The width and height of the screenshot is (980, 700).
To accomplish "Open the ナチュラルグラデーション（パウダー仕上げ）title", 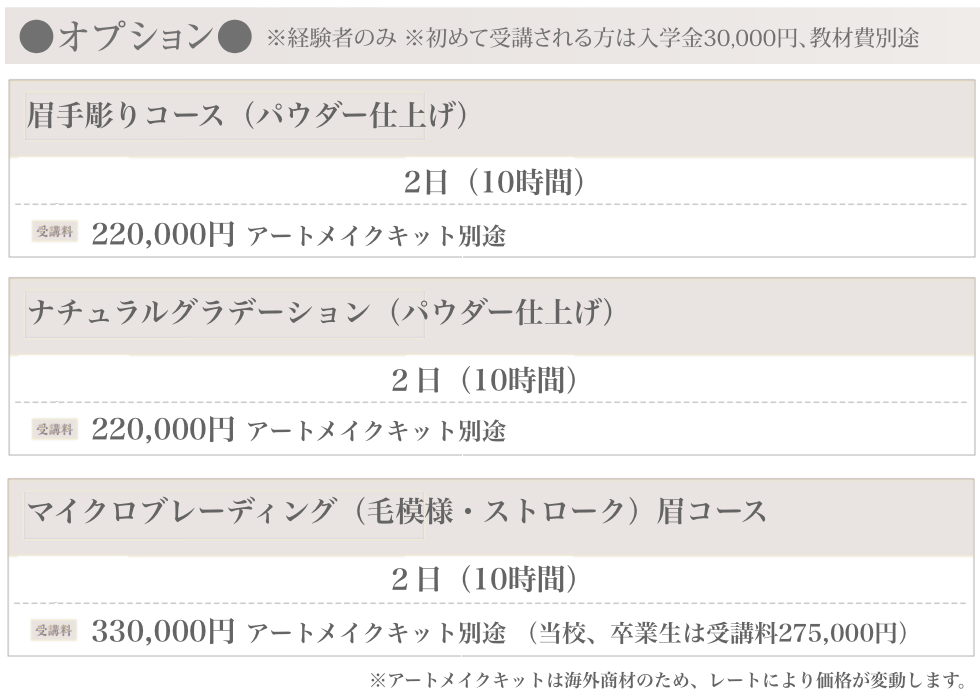I will 320,312.
